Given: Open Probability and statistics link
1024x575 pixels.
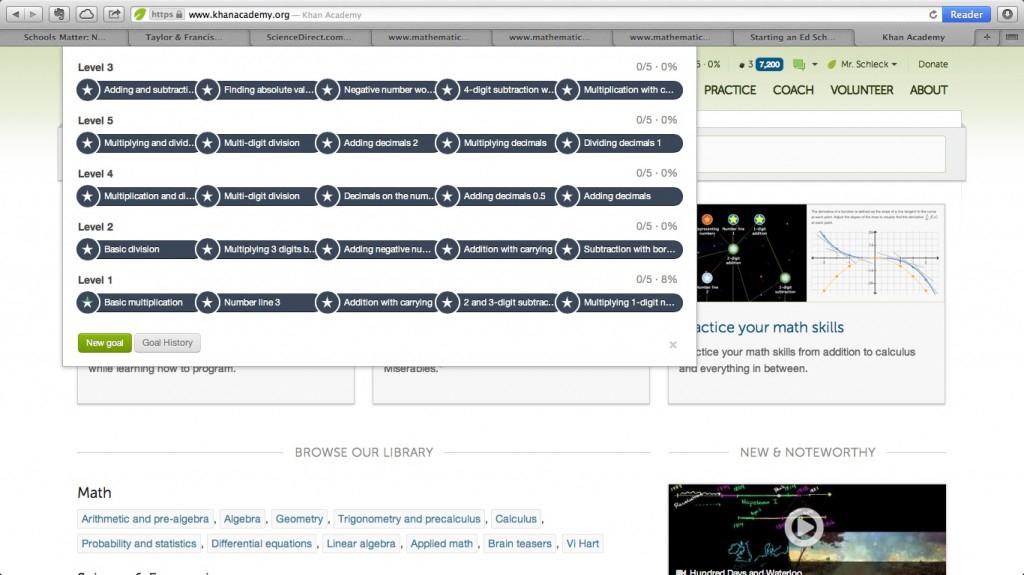Looking at the screenshot, I should [138, 544].
